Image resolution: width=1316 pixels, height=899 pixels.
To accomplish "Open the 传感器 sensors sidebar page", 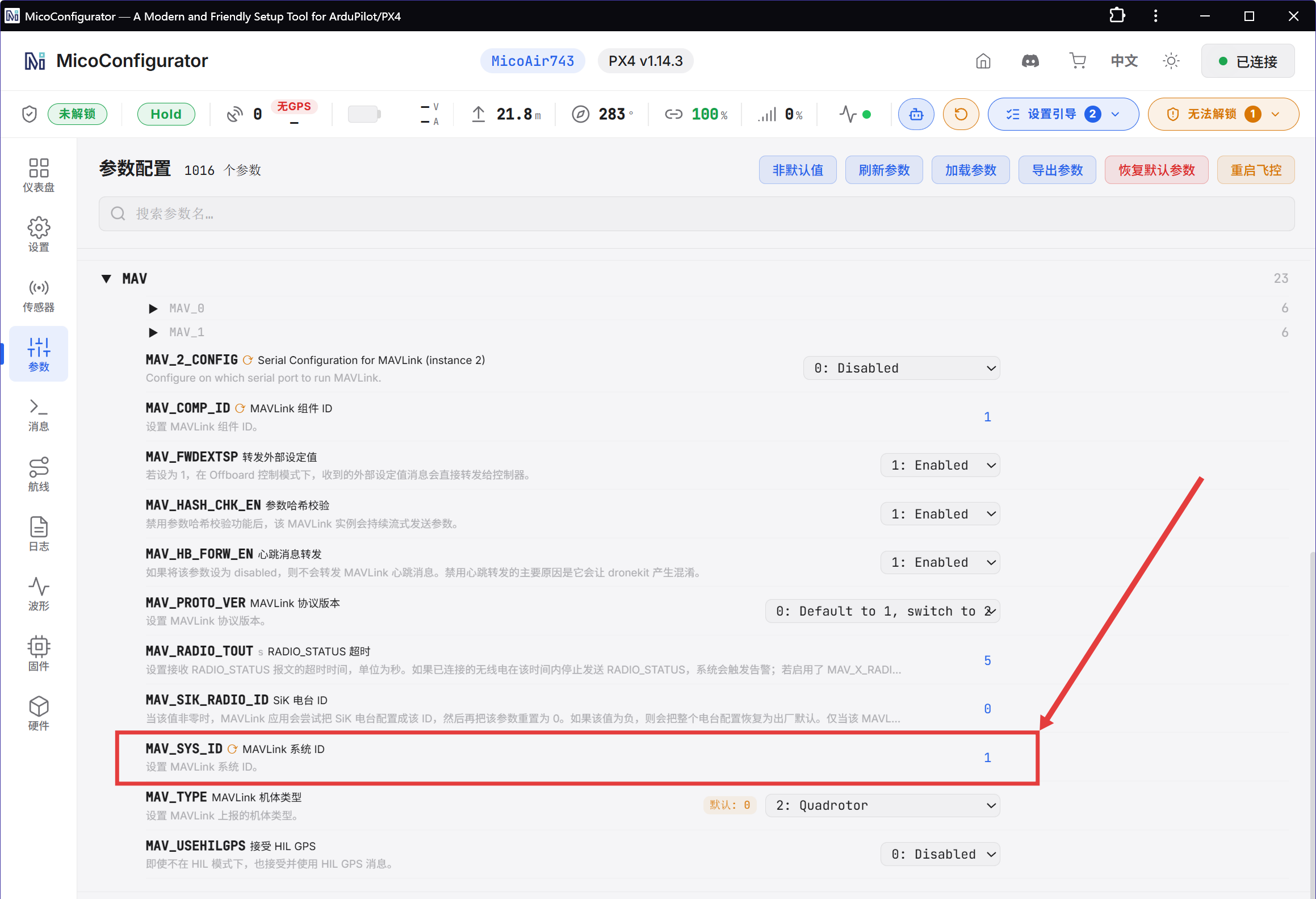I will point(39,295).
